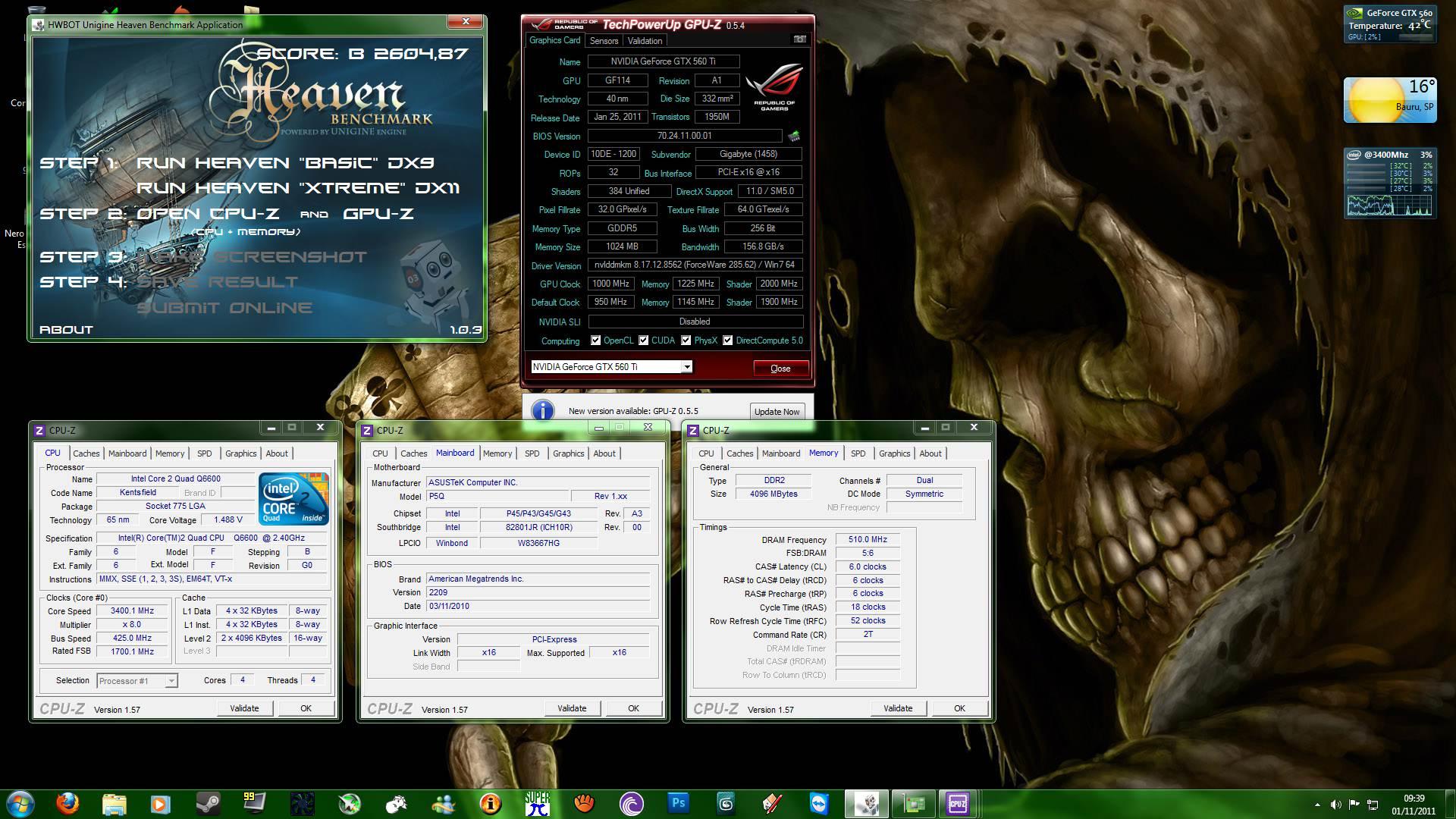
Task: Open Firefox from the taskbar
Action: point(67,803)
